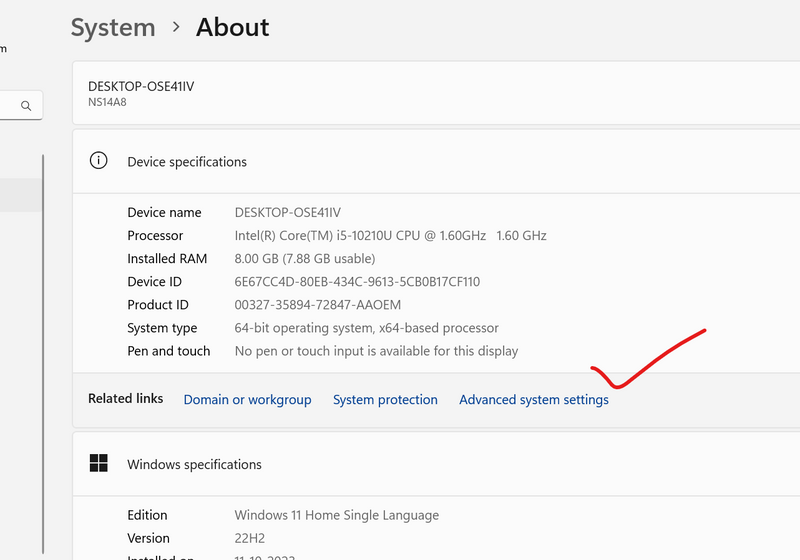Click the breadcrumb chevron between System and About
The width and height of the screenshot is (800, 560).
[176, 27]
